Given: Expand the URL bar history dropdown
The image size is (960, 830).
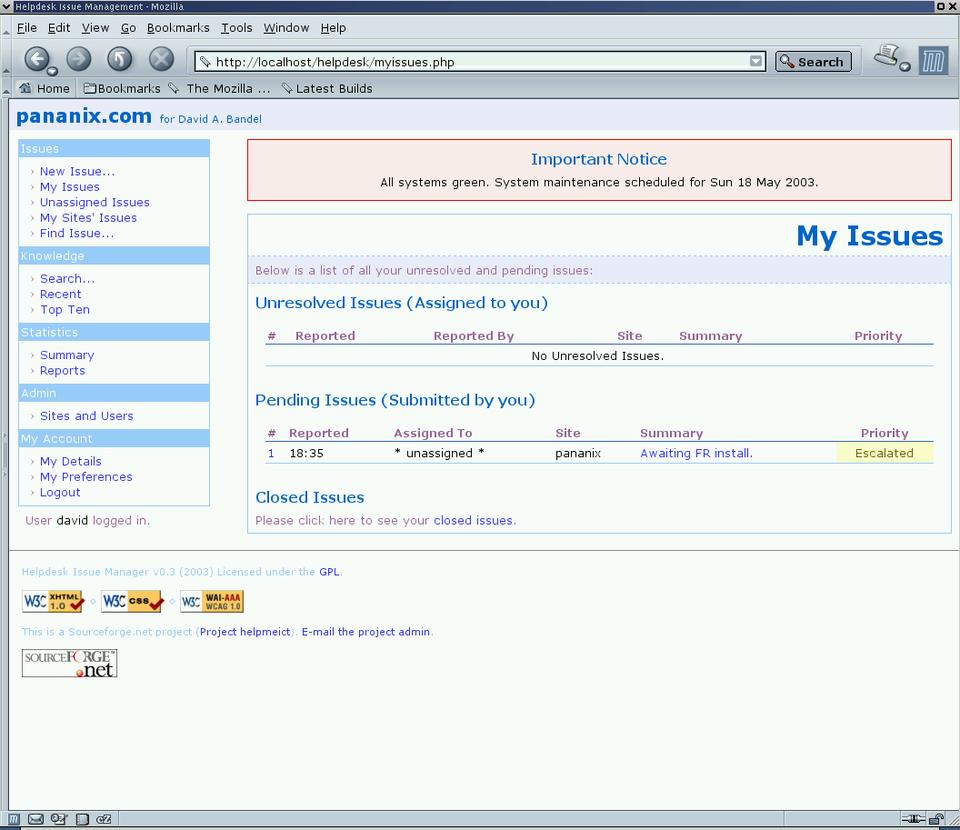Looking at the screenshot, I should coord(756,62).
